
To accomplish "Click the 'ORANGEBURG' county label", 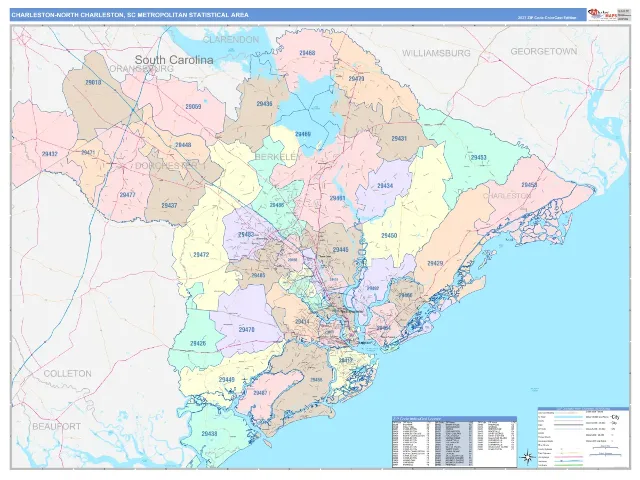I will pos(142,69).
